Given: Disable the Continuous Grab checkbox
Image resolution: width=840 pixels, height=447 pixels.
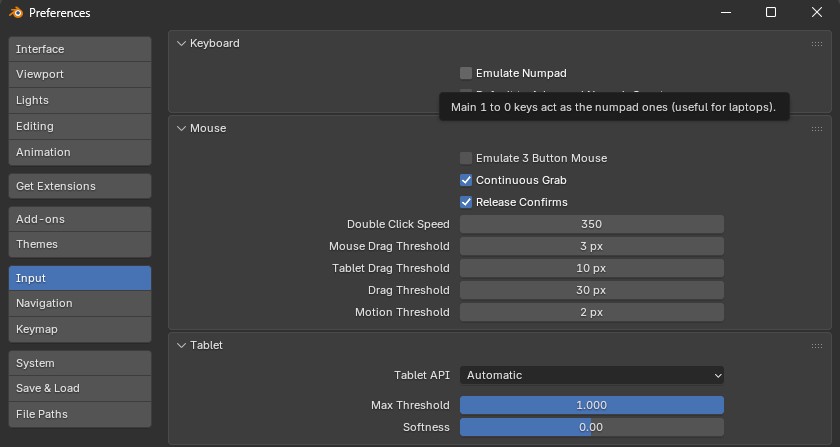Looking at the screenshot, I should (x=466, y=180).
